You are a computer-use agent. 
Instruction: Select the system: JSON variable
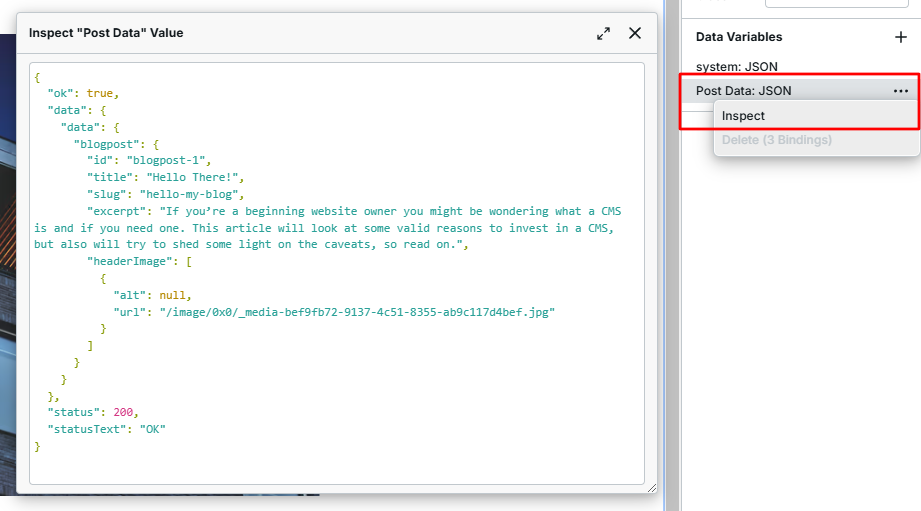[x=737, y=67]
